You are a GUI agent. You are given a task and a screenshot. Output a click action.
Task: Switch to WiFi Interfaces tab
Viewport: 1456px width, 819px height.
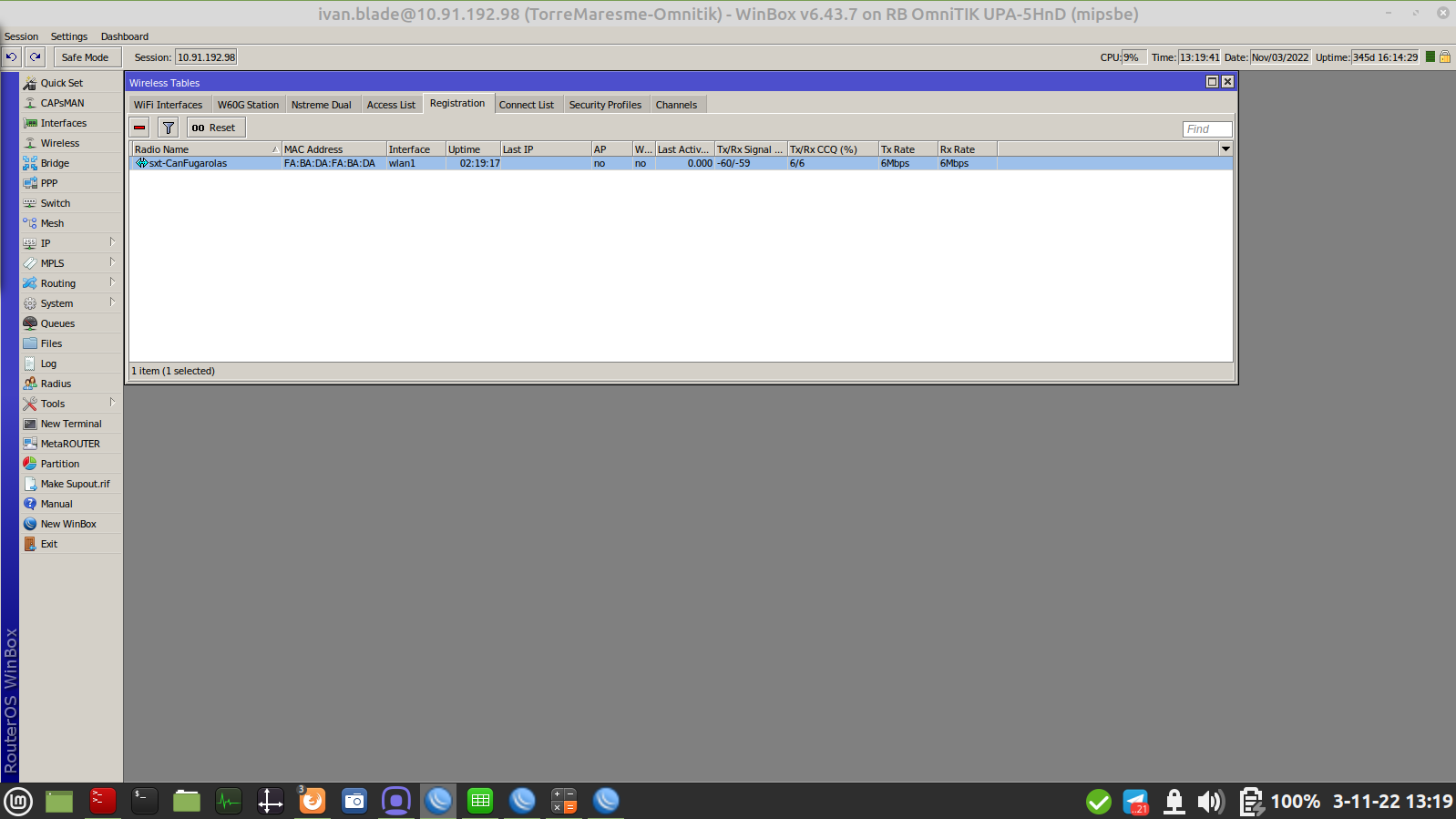(x=168, y=105)
